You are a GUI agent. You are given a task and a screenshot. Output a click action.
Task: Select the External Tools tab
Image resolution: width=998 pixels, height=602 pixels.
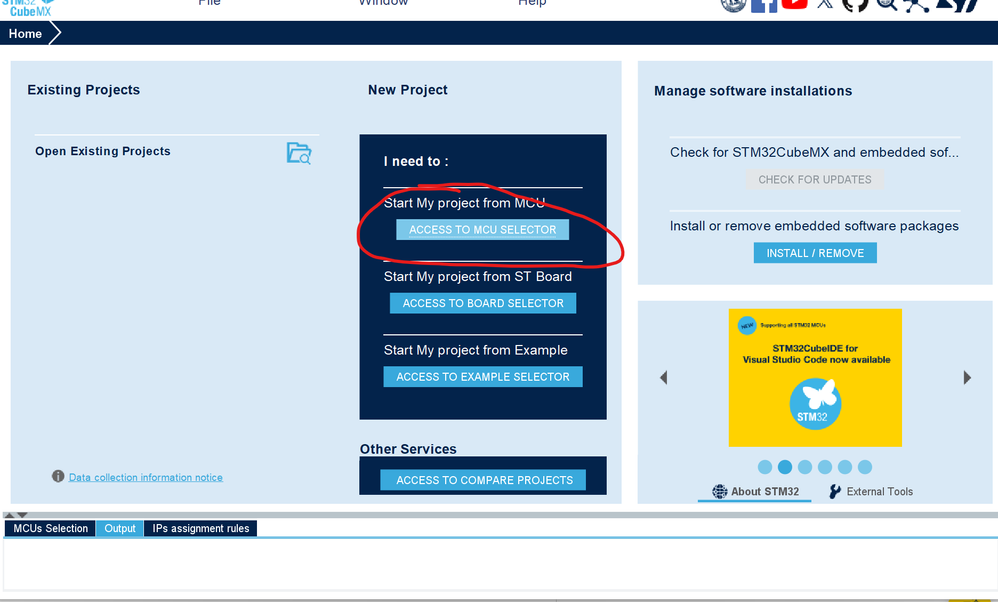pos(871,491)
